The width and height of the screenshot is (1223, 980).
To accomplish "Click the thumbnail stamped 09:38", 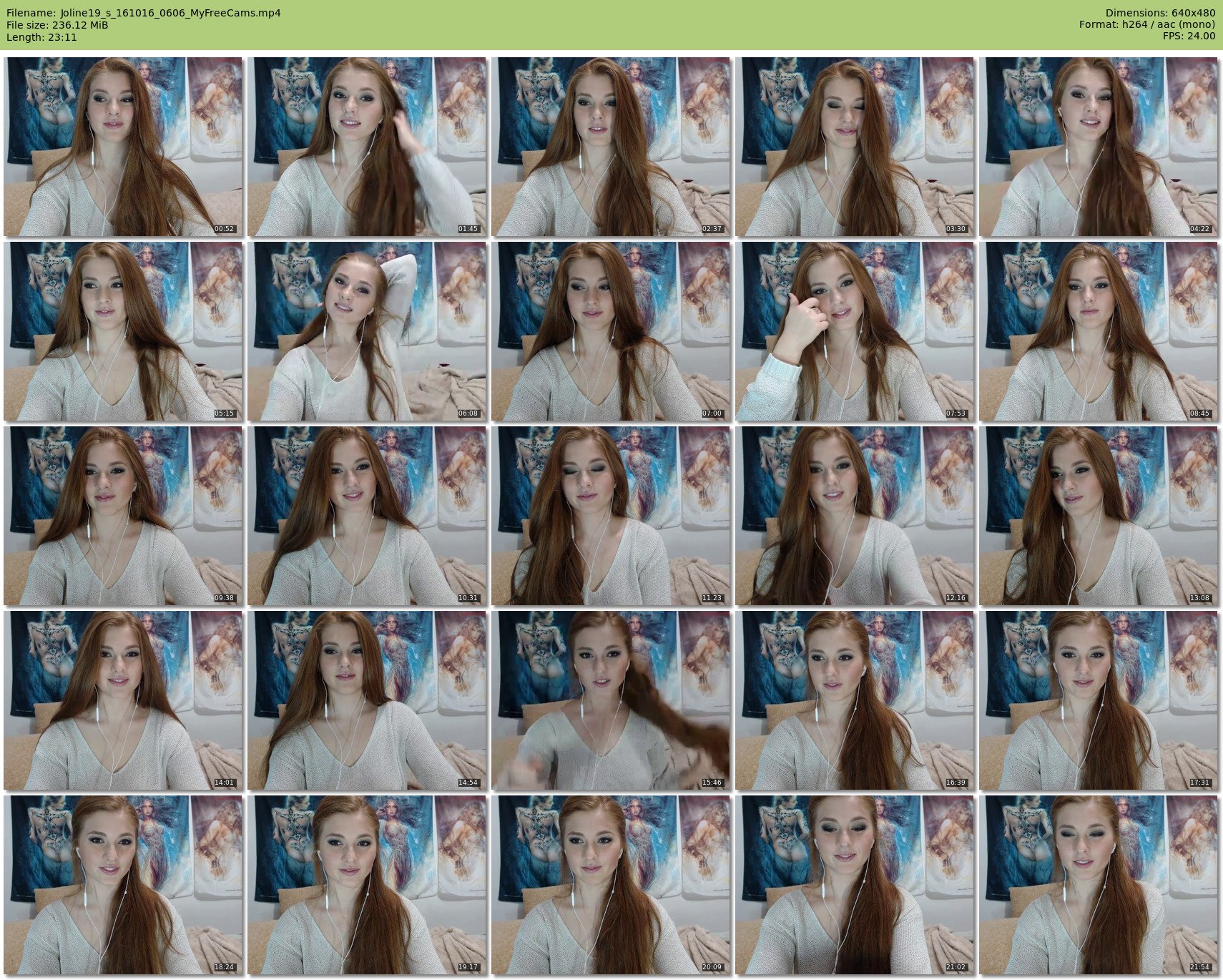I will pyautogui.click(x=123, y=516).
